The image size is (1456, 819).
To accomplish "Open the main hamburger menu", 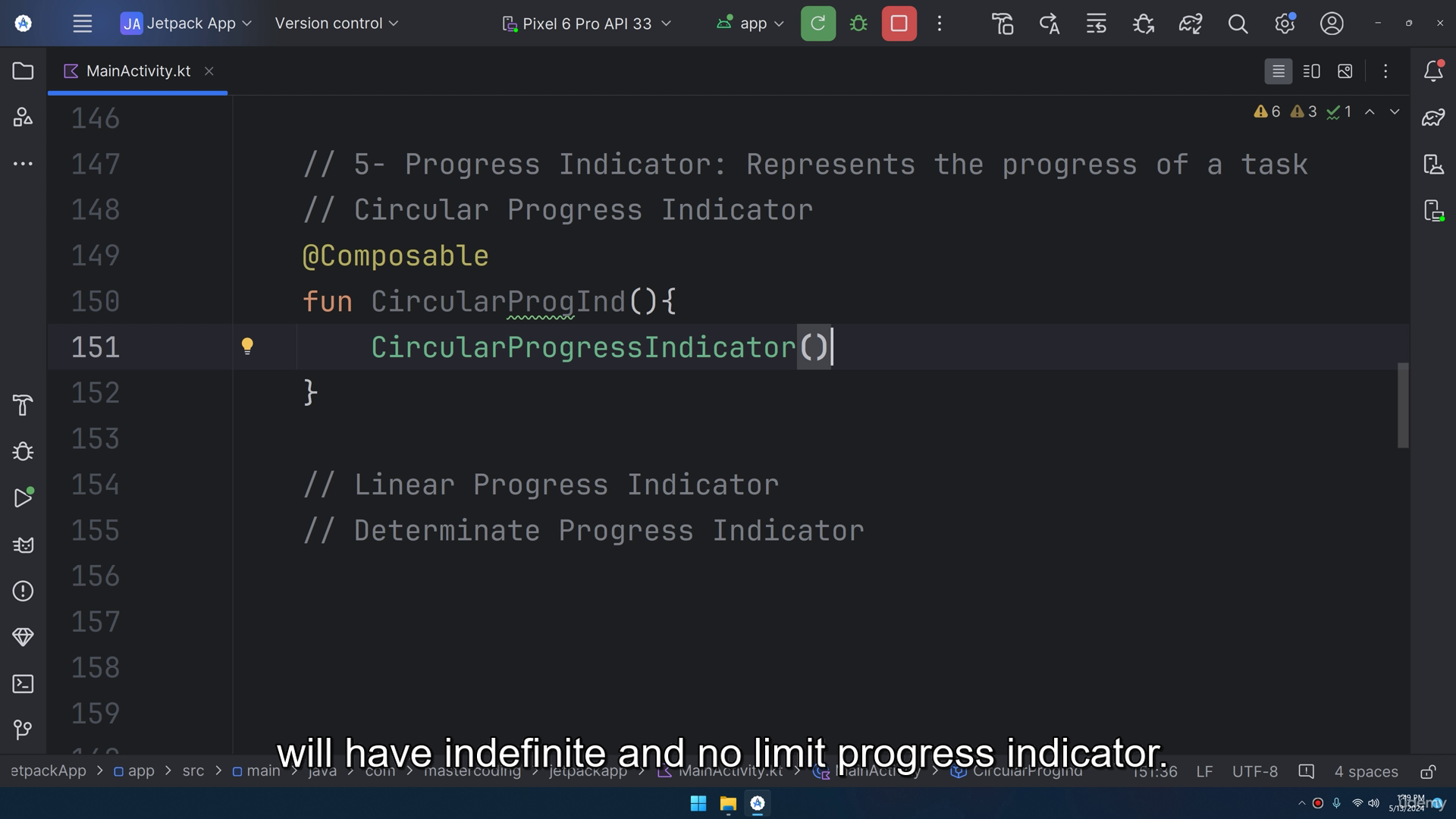I will pos(82,24).
